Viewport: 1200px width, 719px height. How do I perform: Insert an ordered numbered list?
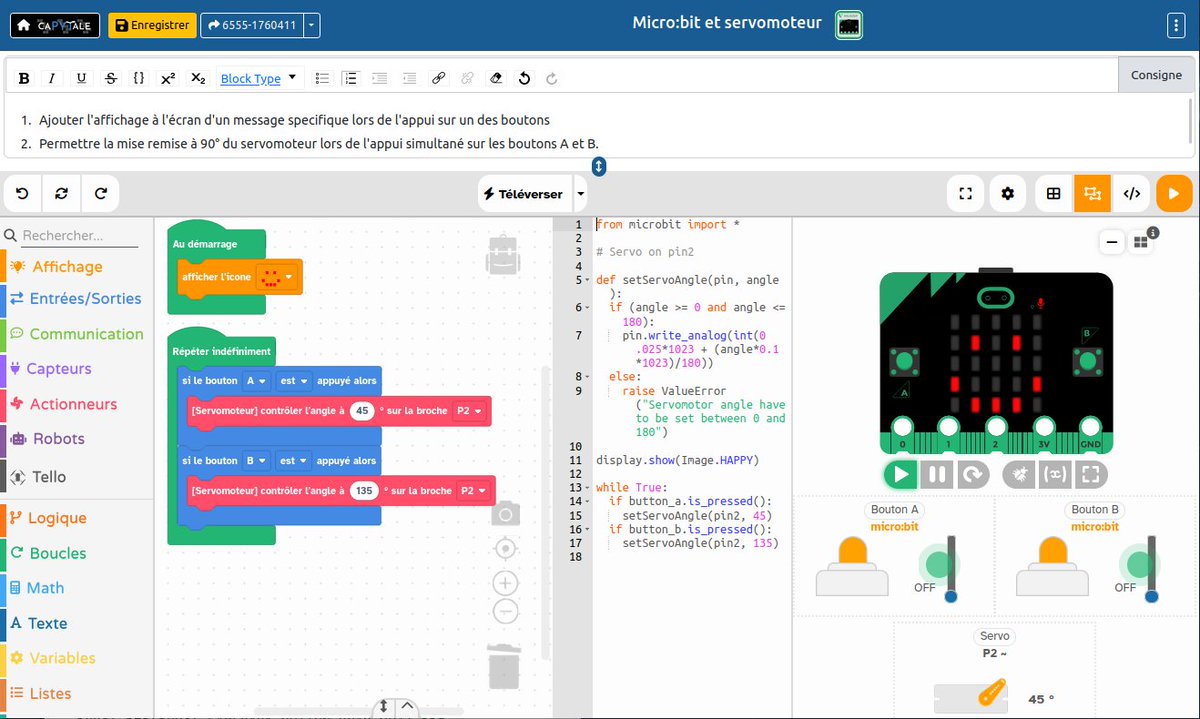point(350,78)
